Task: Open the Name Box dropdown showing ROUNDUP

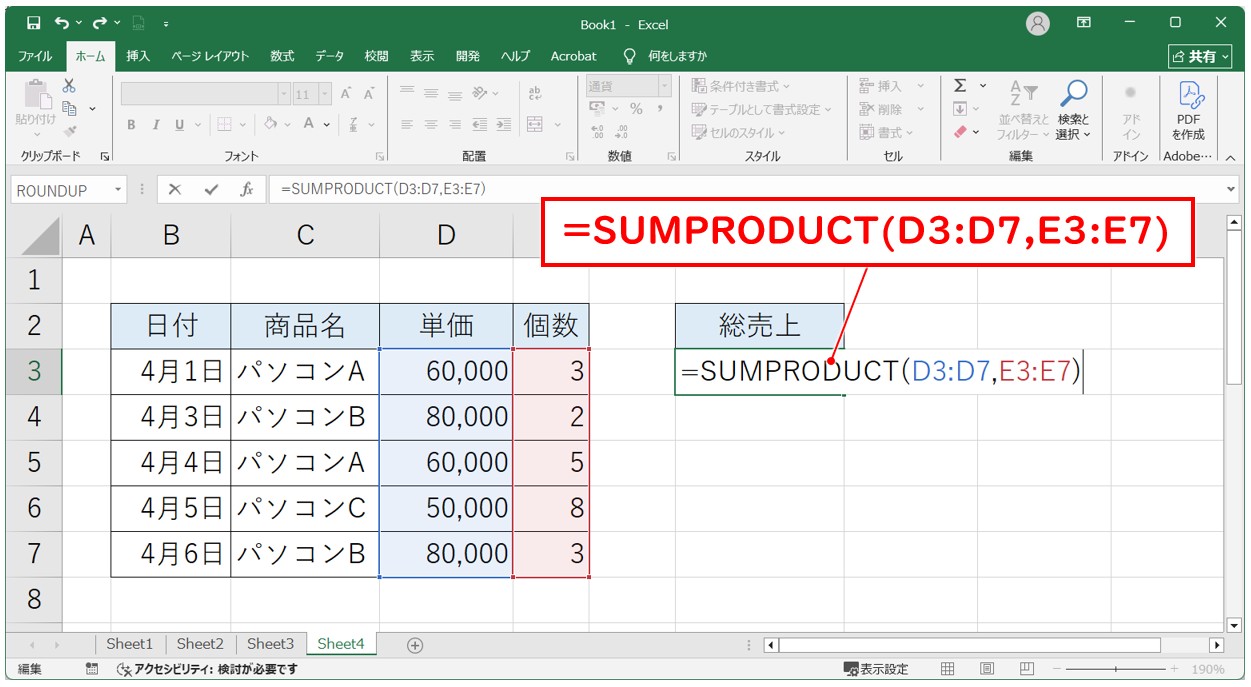Action: (118, 189)
